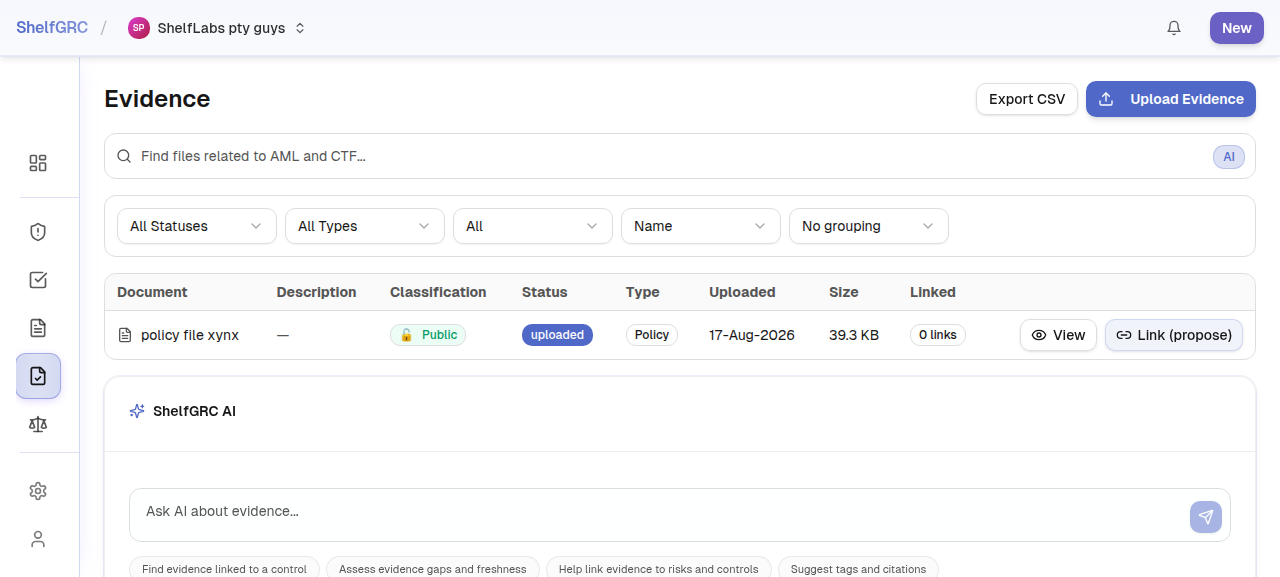The height and width of the screenshot is (577, 1280).
Task: Click the Document column header
Action: [x=152, y=292]
